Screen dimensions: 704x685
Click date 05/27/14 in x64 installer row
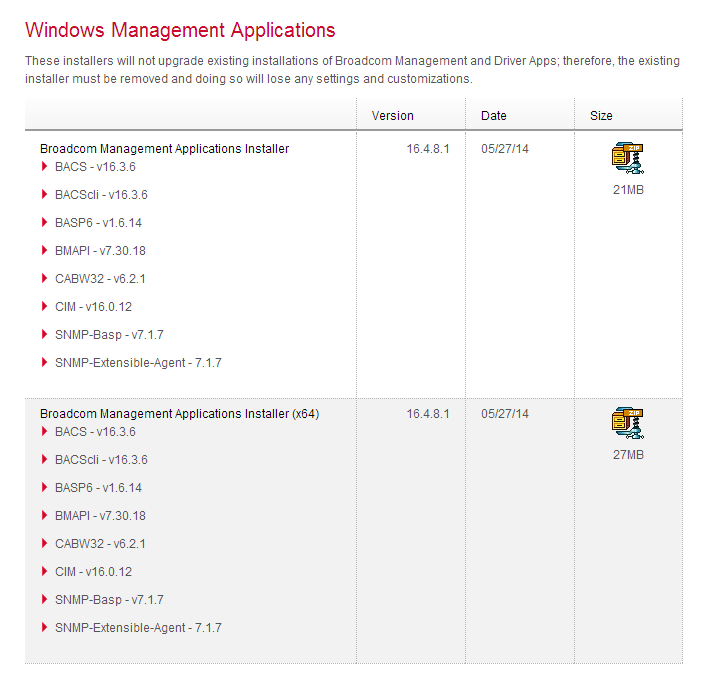(x=505, y=413)
